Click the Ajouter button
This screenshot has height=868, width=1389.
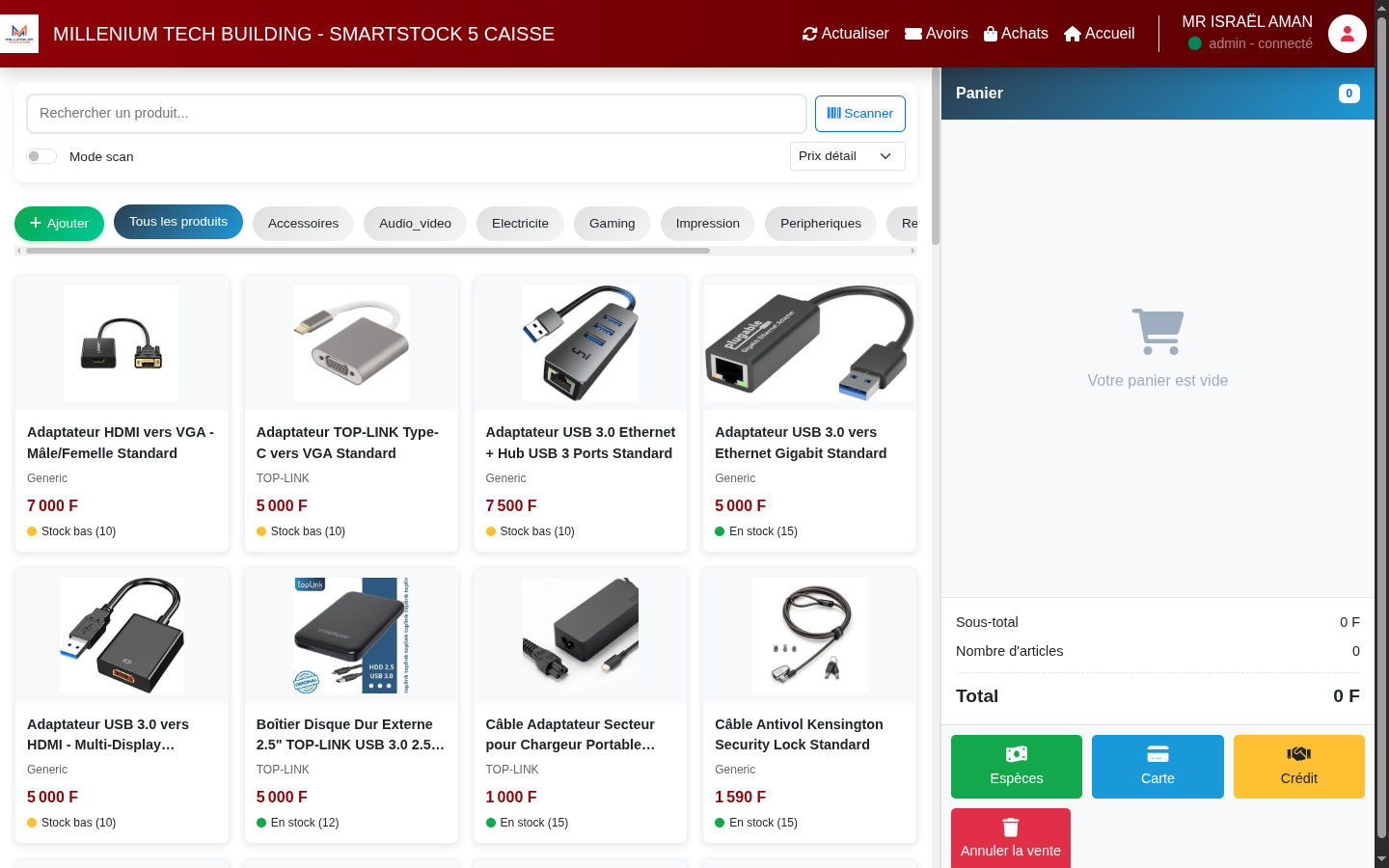(59, 223)
